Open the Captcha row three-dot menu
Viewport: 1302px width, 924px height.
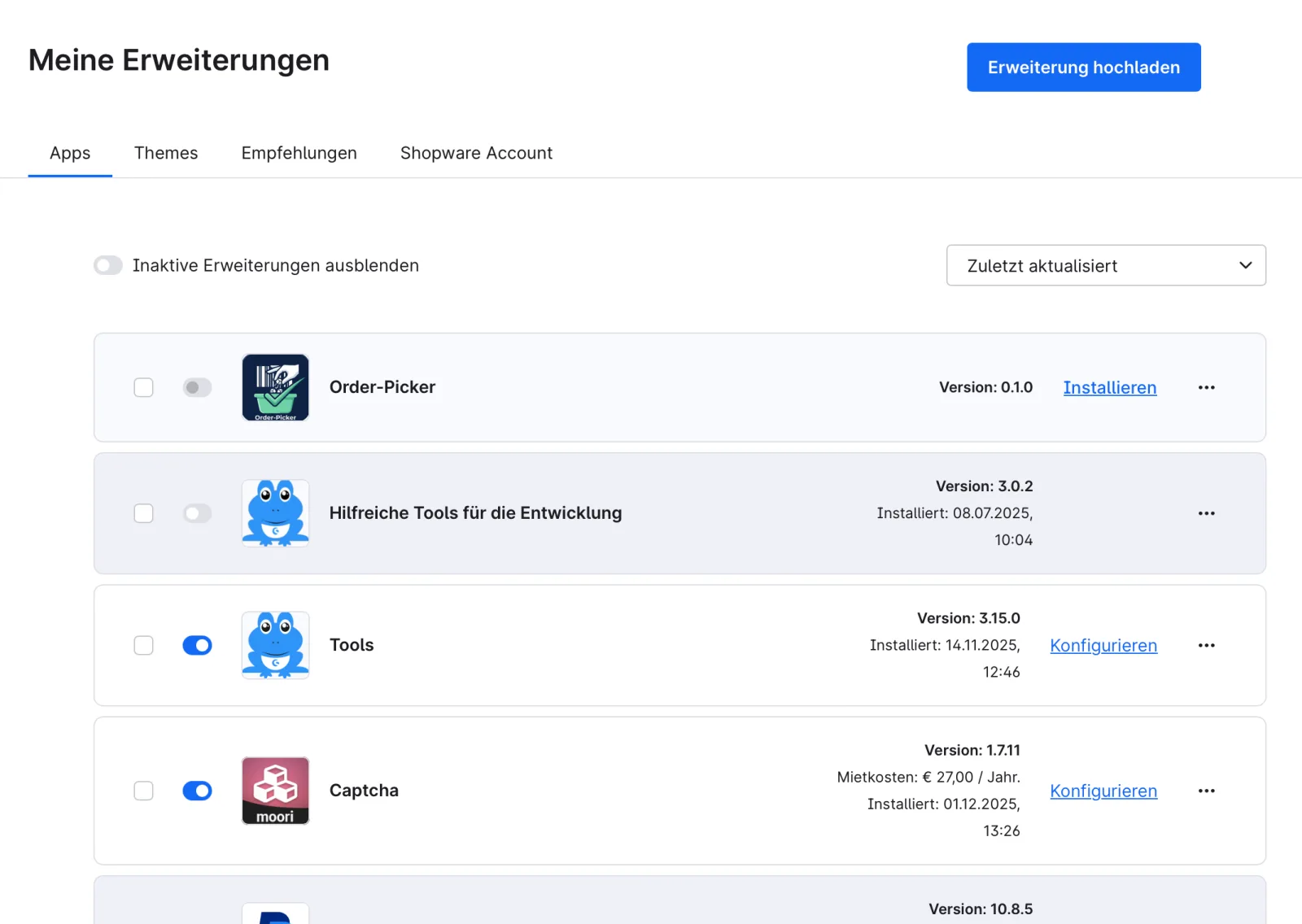point(1206,791)
